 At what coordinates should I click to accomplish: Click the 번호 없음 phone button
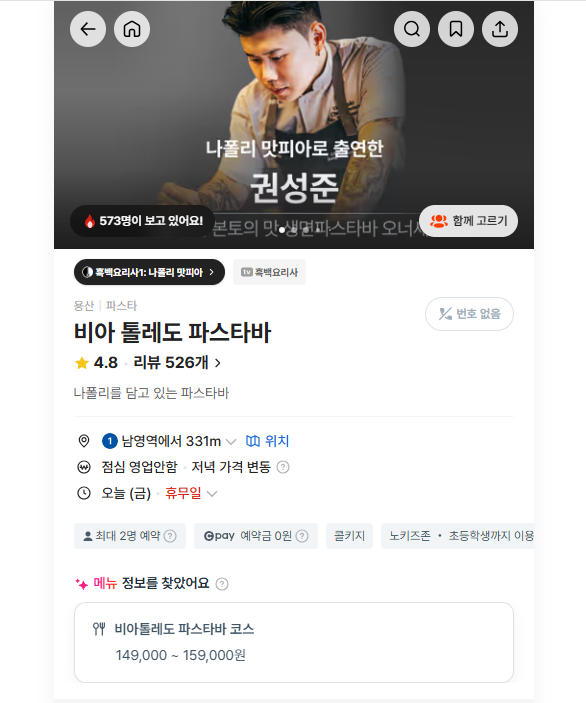point(469,314)
